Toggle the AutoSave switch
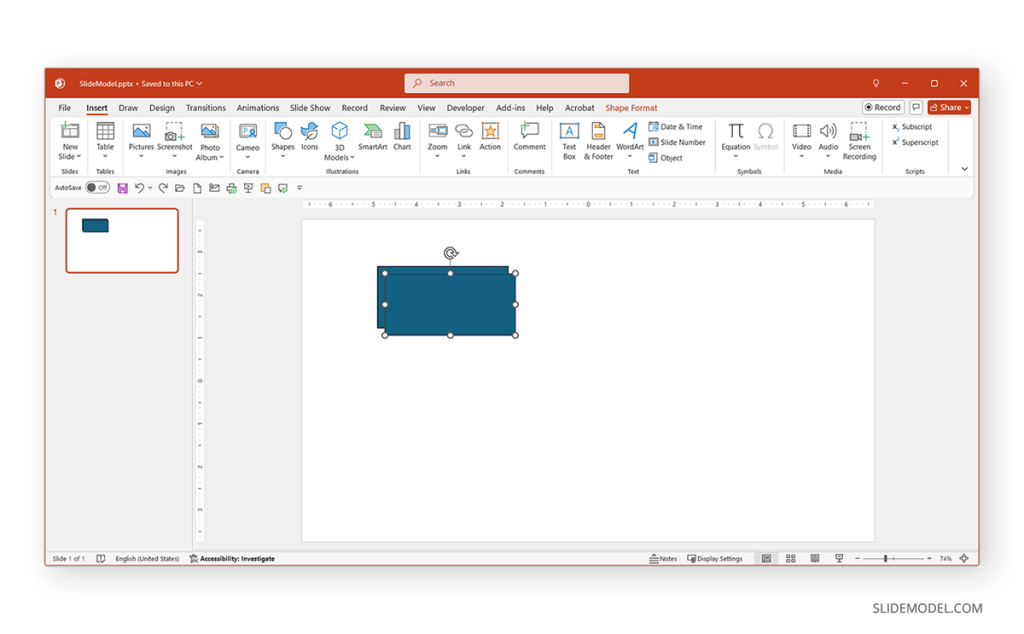Screen dimensions: 1024x634 click(97, 188)
